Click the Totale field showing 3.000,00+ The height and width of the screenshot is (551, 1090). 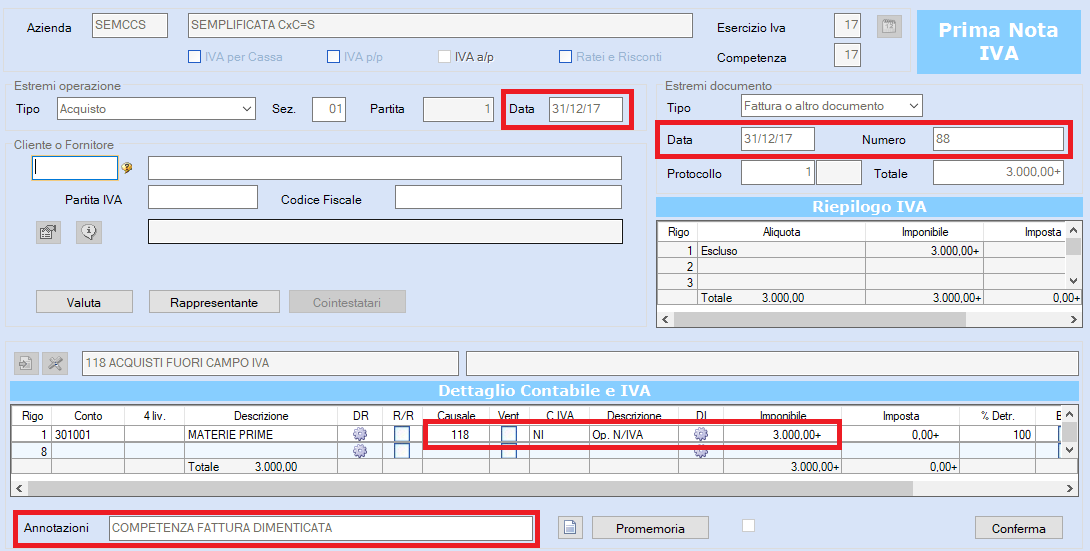(x=998, y=172)
